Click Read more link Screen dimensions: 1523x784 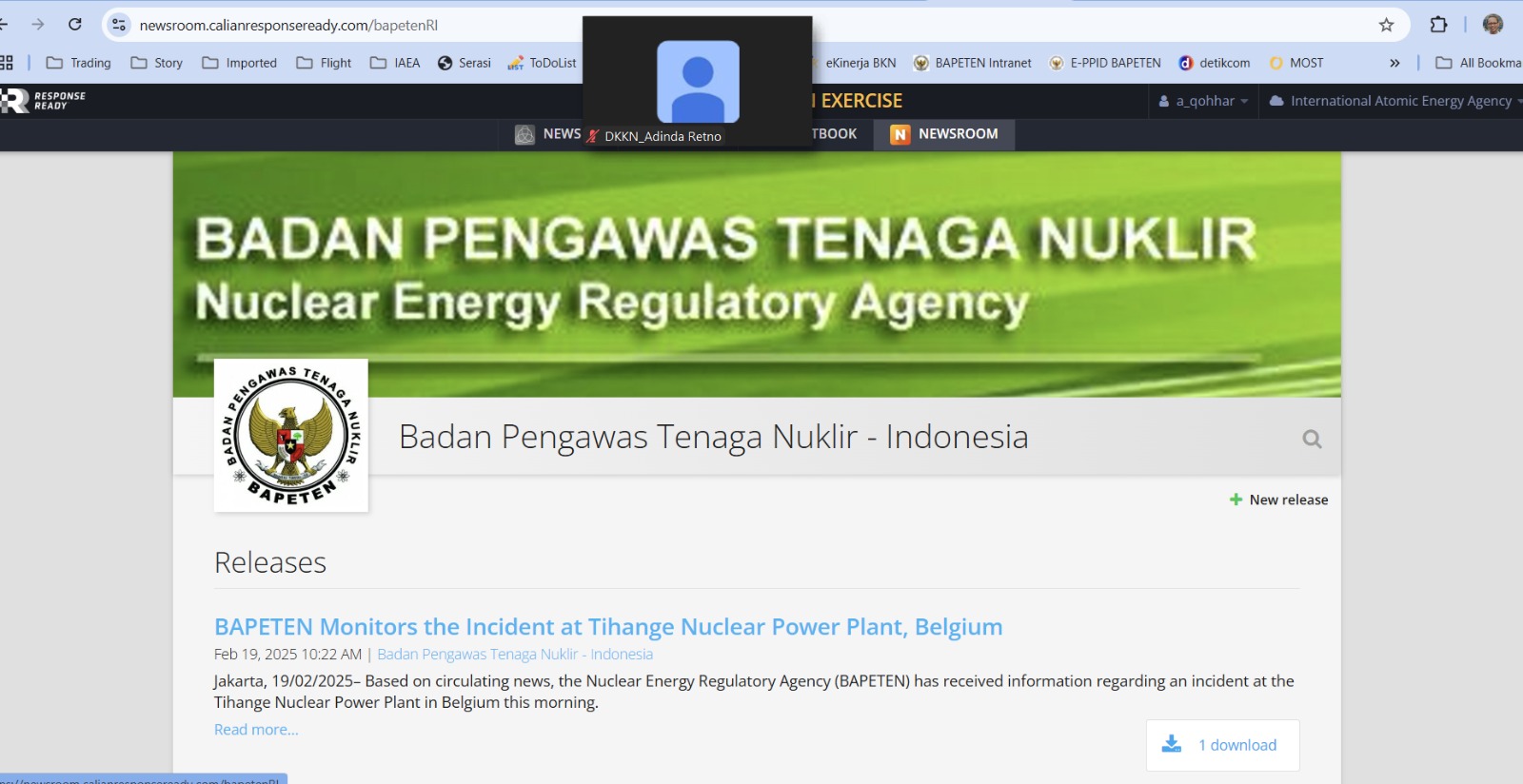(x=256, y=730)
